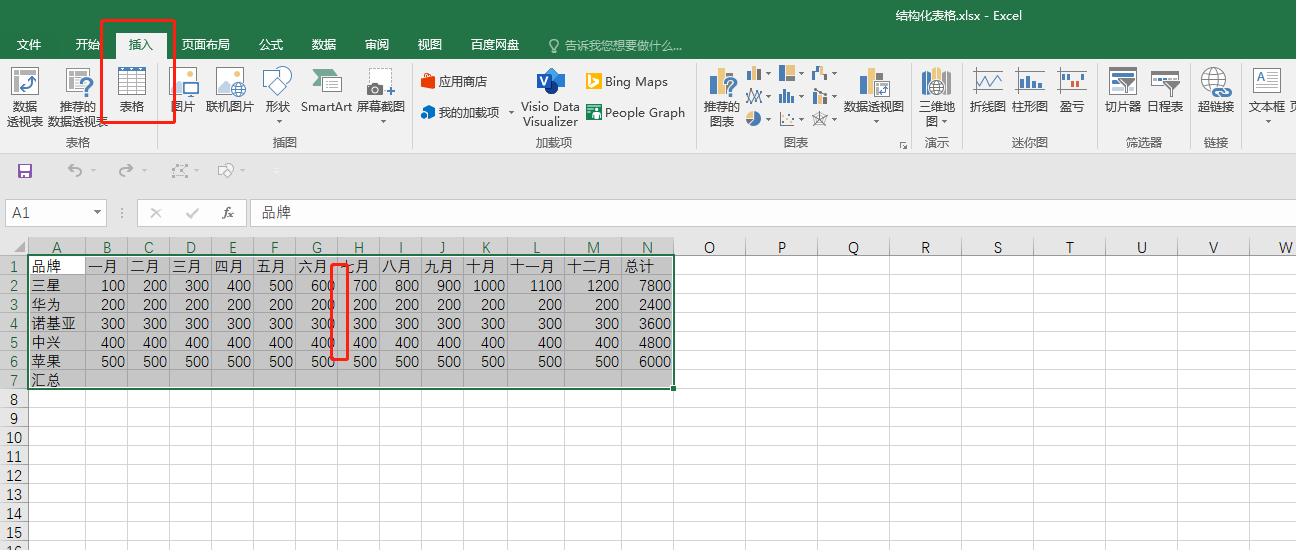Insert a surface or radar chart
This screenshot has height=550, width=1296.
(824, 118)
